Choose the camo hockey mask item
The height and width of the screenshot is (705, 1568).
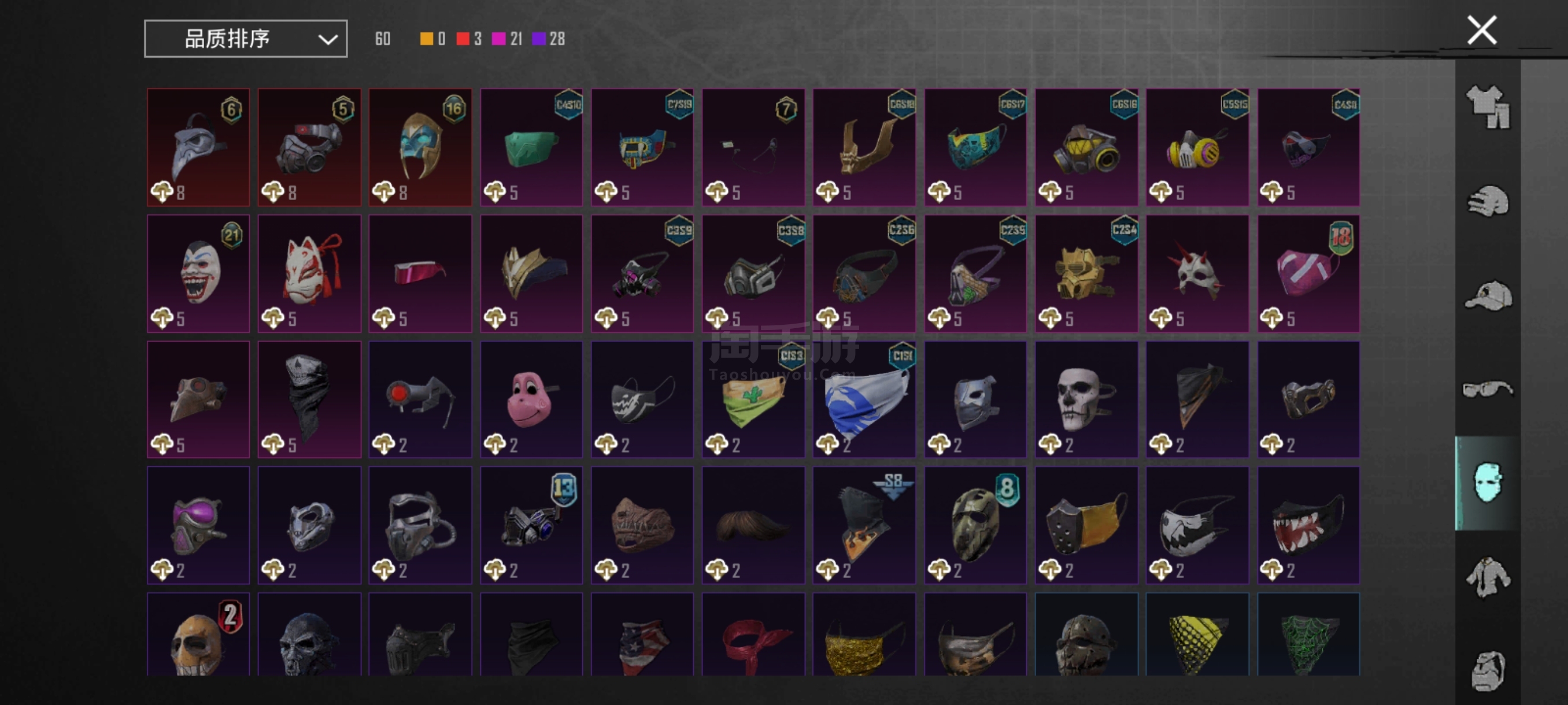click(x=976, y=525)
